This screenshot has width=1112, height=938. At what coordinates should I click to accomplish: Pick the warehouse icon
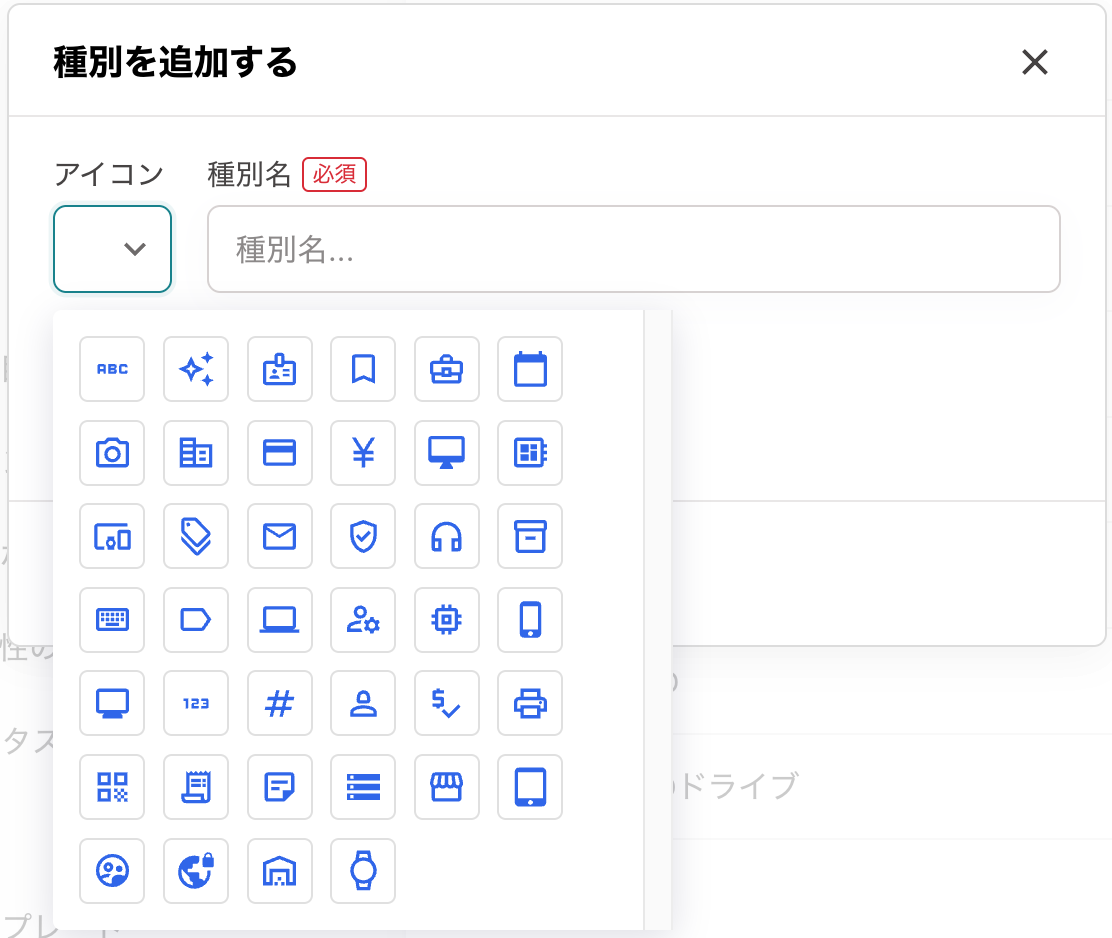point(279,871)
